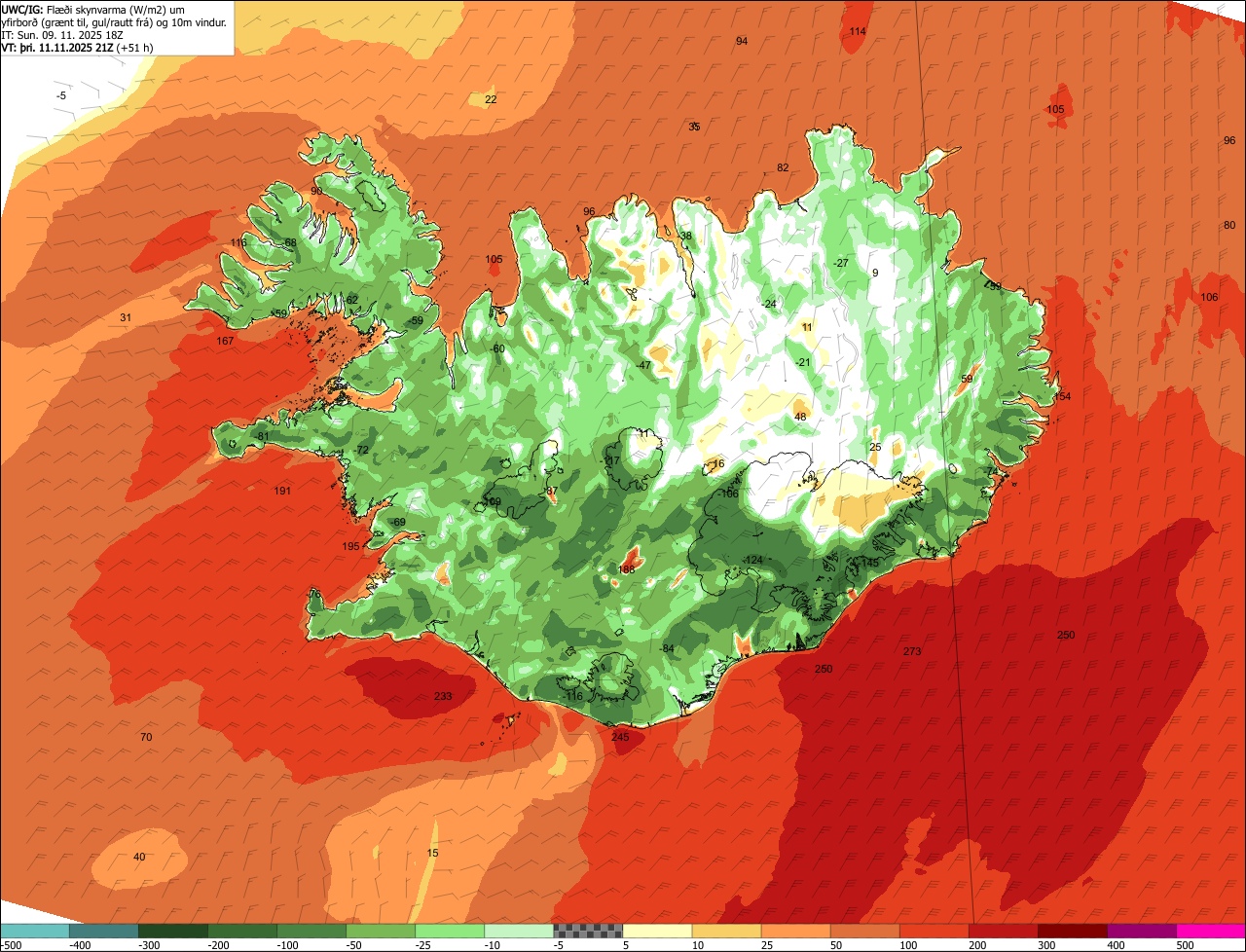Click the checkered -5 to 5 legend swatch
This screenshot has width=1246, height=952.
point(588,930)
